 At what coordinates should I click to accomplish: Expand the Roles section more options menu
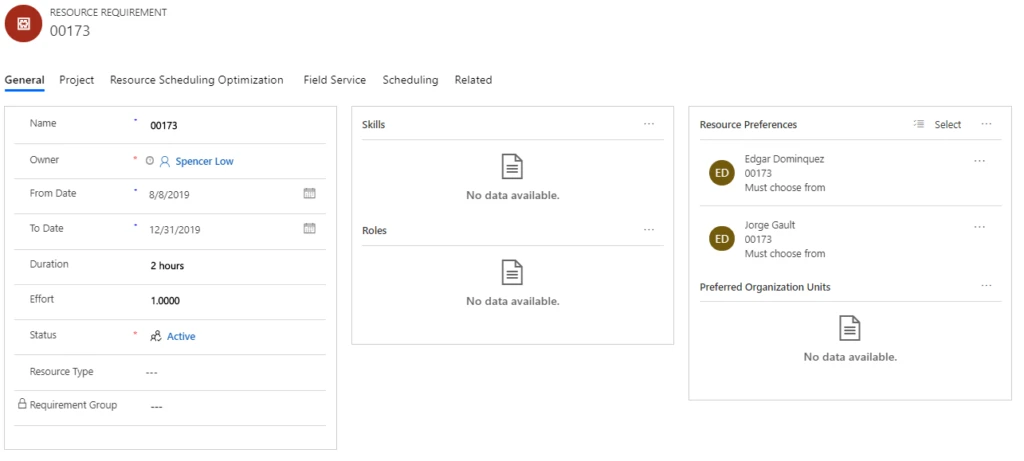(649, 230)
